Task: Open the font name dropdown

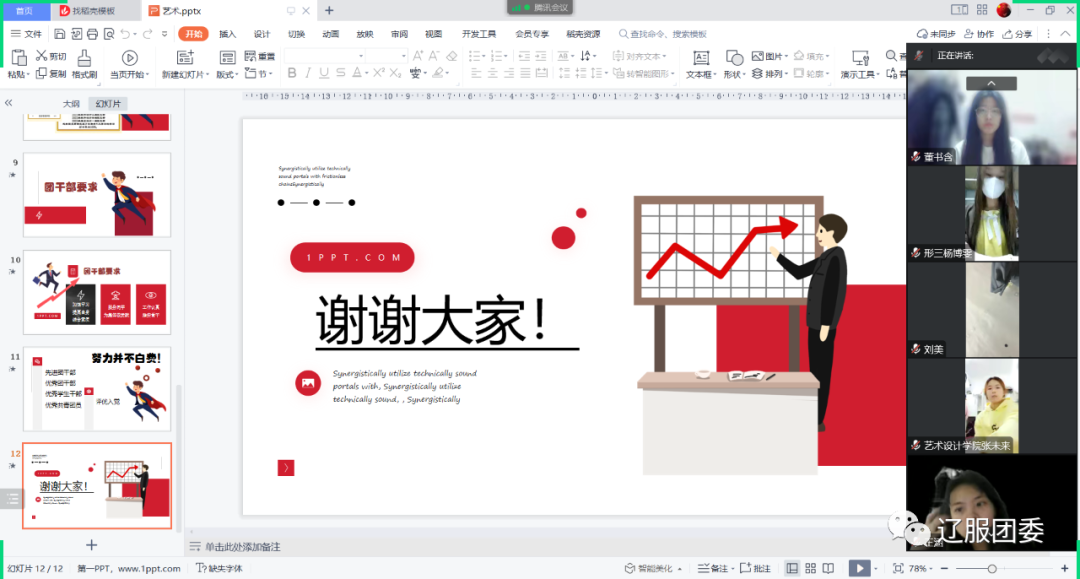Action: (360, 56)
